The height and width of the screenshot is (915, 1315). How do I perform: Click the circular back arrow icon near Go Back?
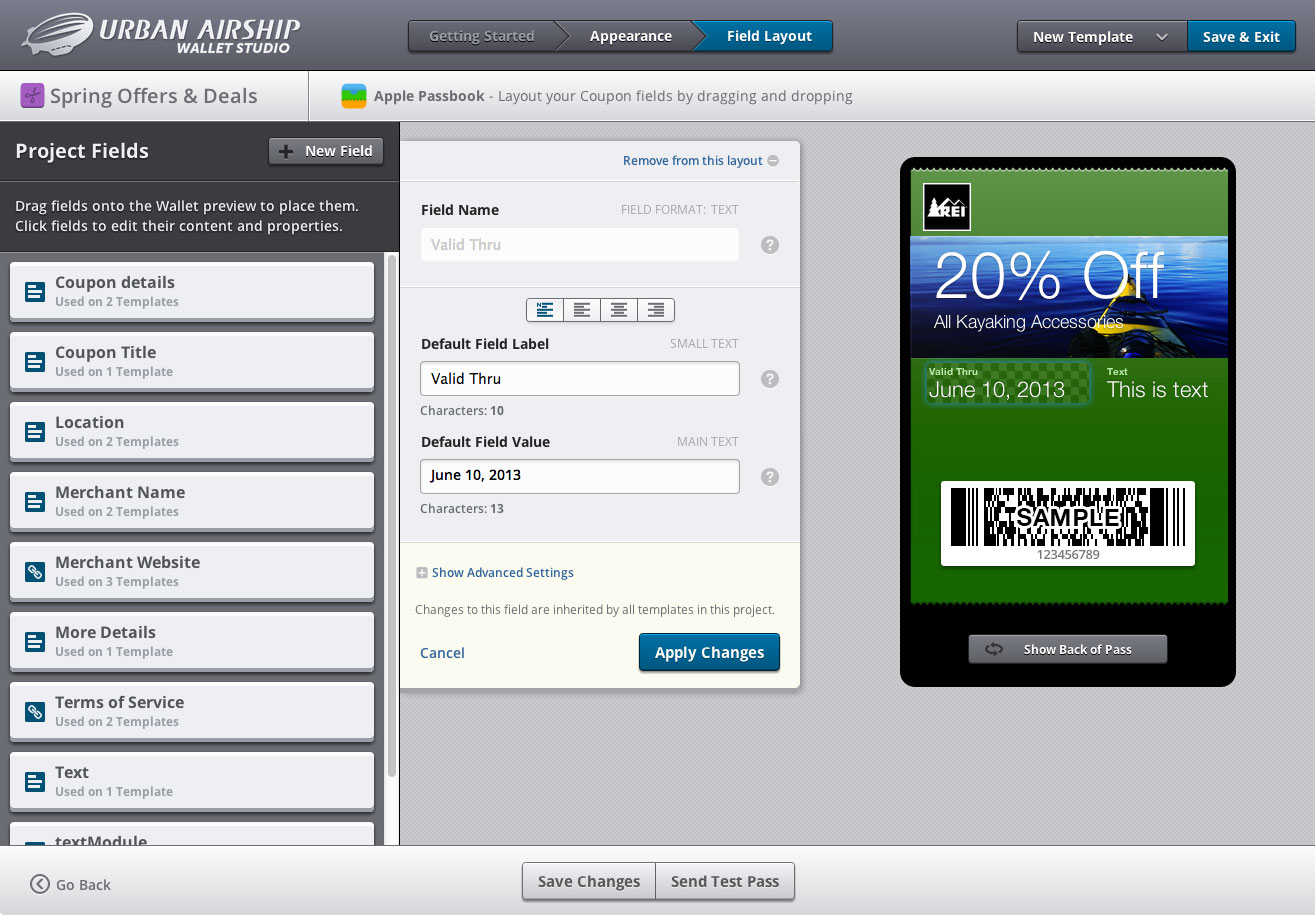click(40, 884)
